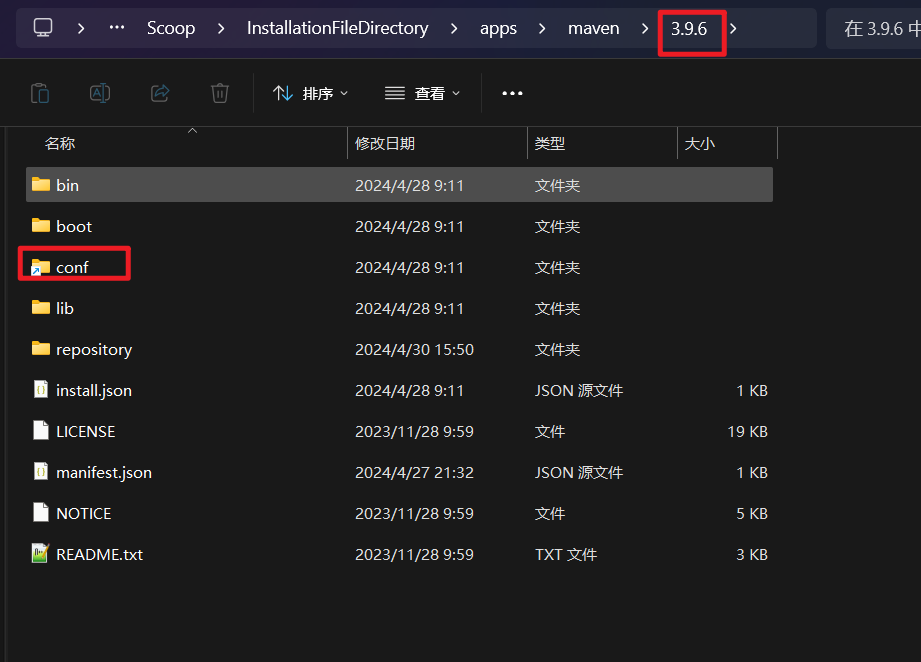Select the install.json file name
The image size is (921, 662).
94,391
